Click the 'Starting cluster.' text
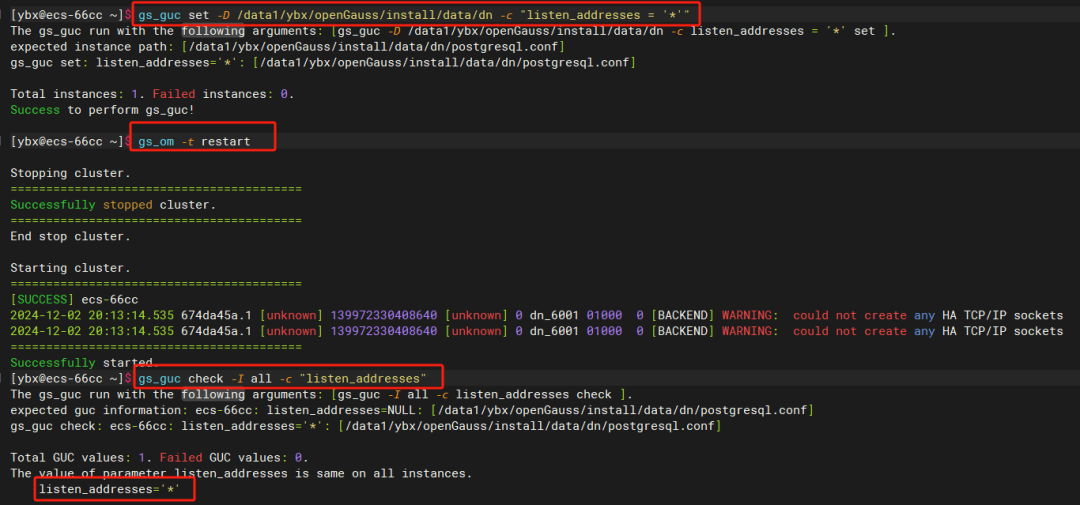The height and width of the screenshot is (505, 1080). click(70, 267)
